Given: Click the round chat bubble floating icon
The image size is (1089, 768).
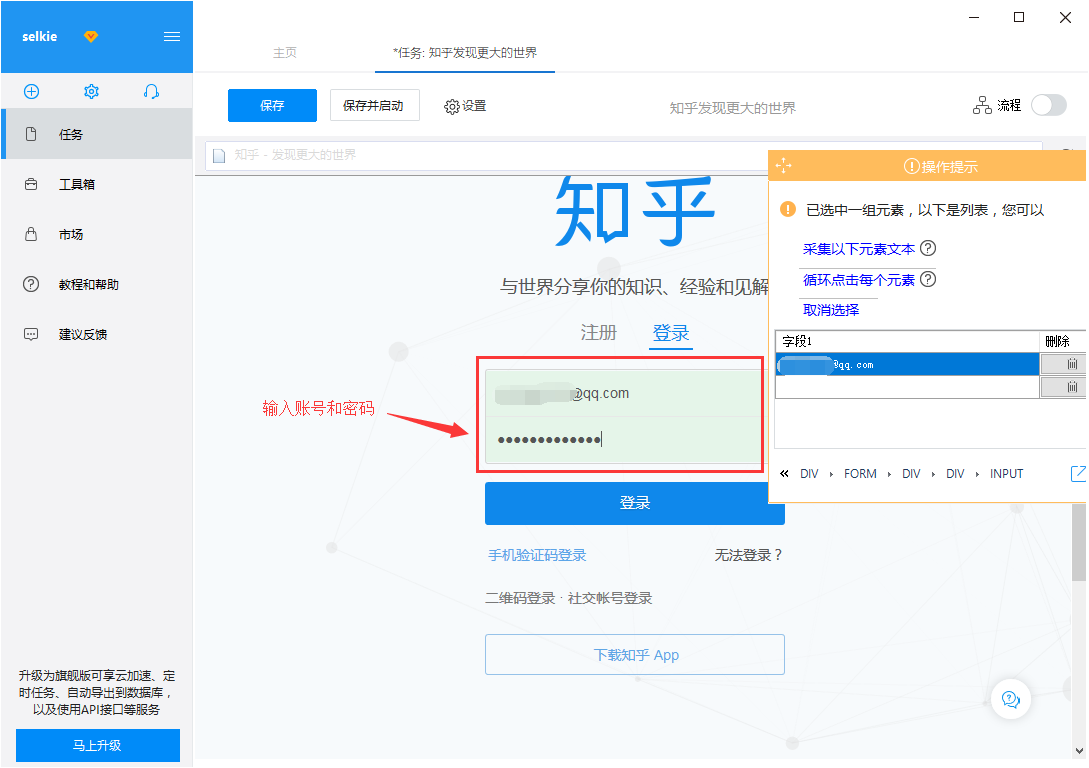Looking at the screenshot, I should tap(1011, 699).
